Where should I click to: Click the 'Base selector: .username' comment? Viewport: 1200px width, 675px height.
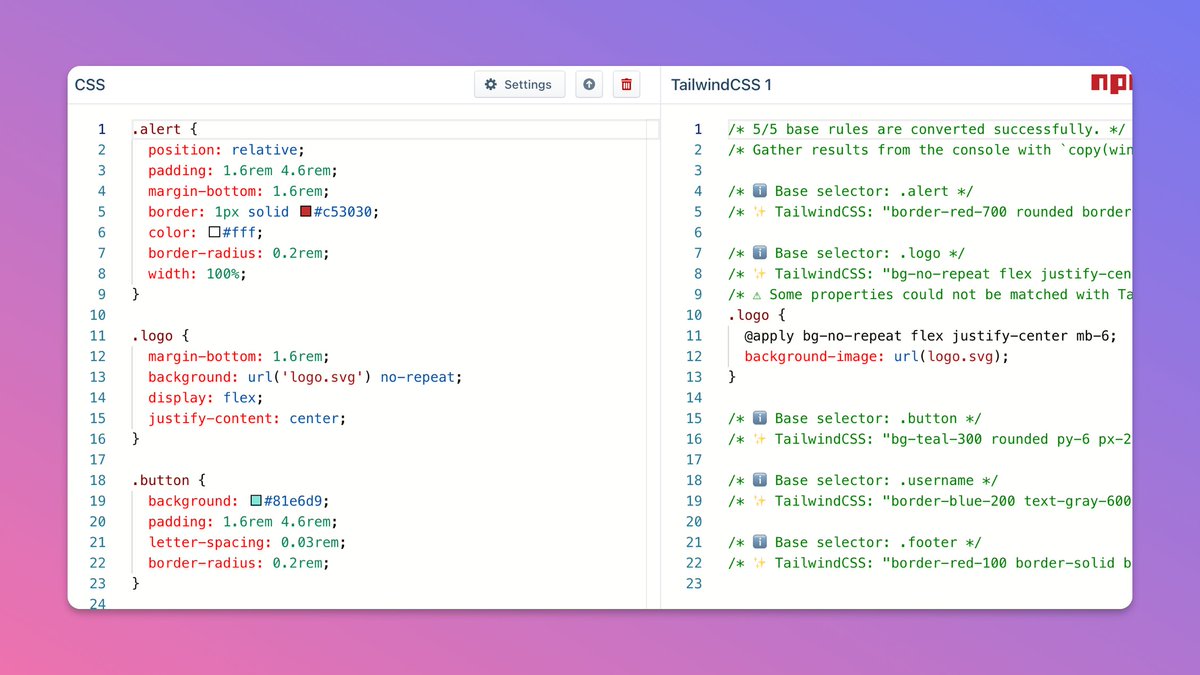[863, 480]
